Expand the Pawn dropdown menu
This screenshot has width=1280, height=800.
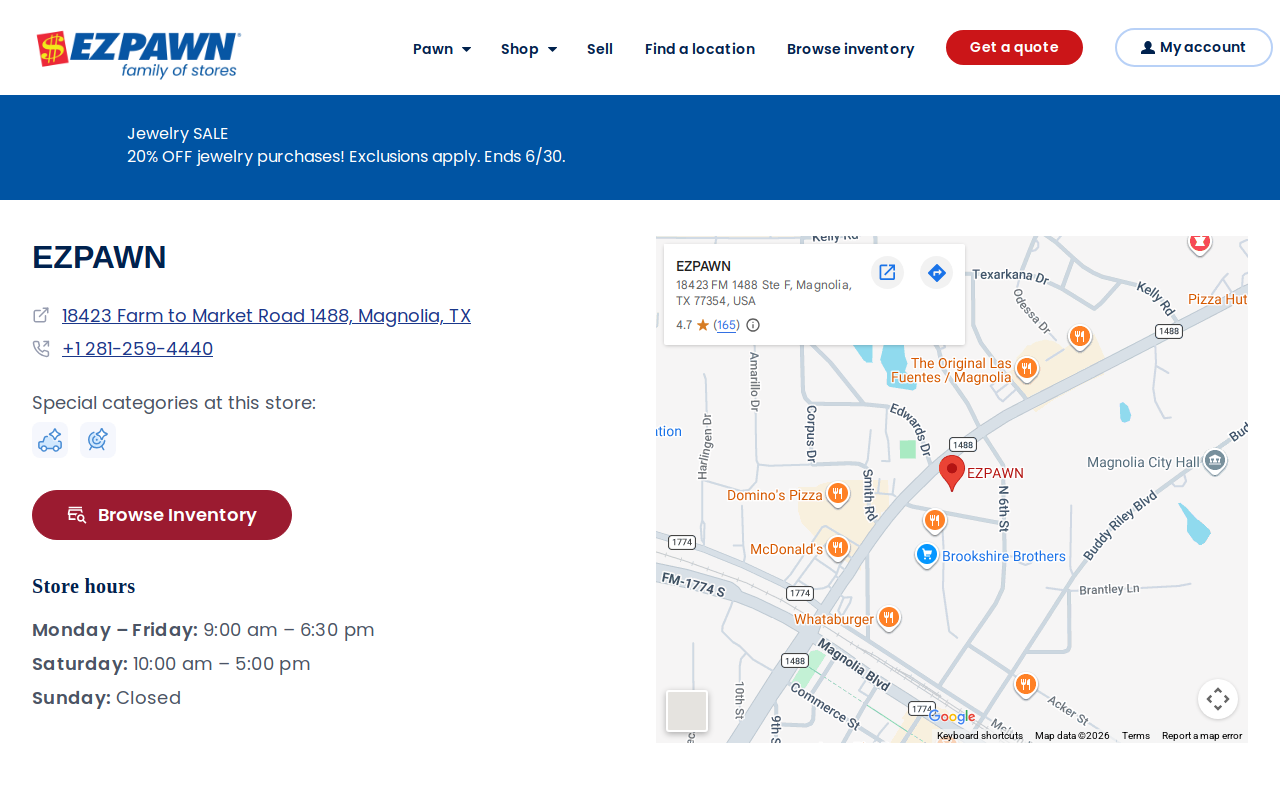pos(442,49)
